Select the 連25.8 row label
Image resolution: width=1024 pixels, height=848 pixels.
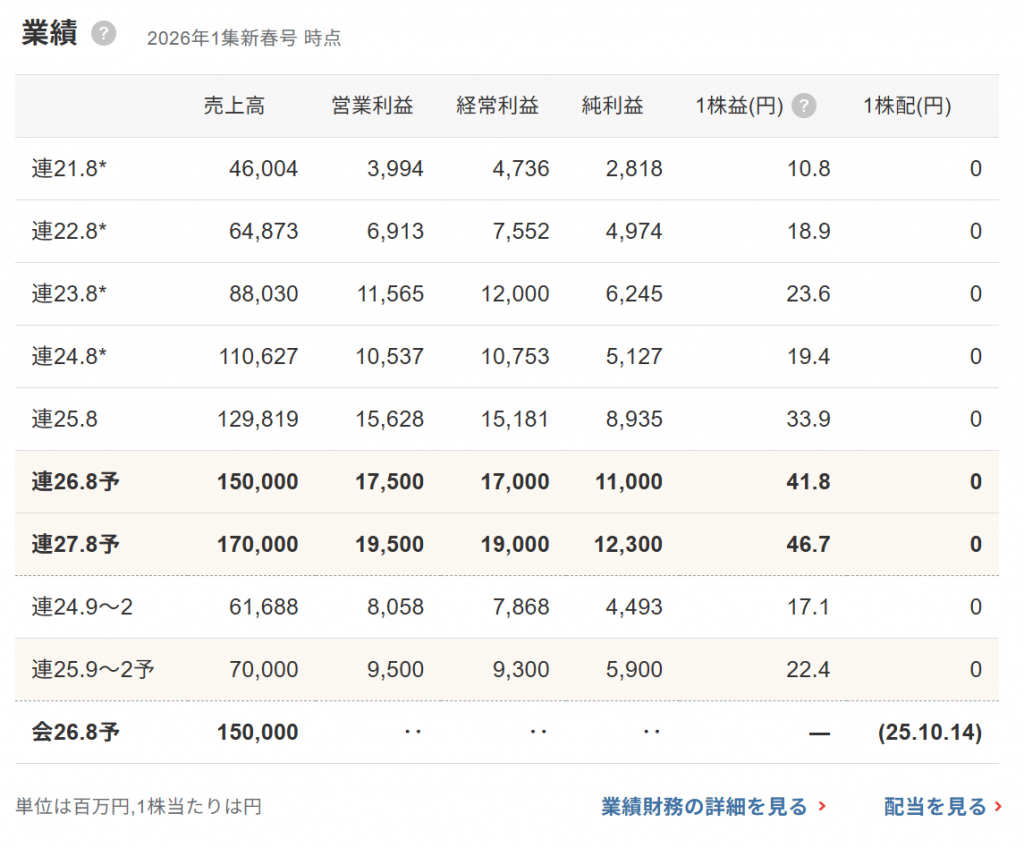(x=64, y=419)
